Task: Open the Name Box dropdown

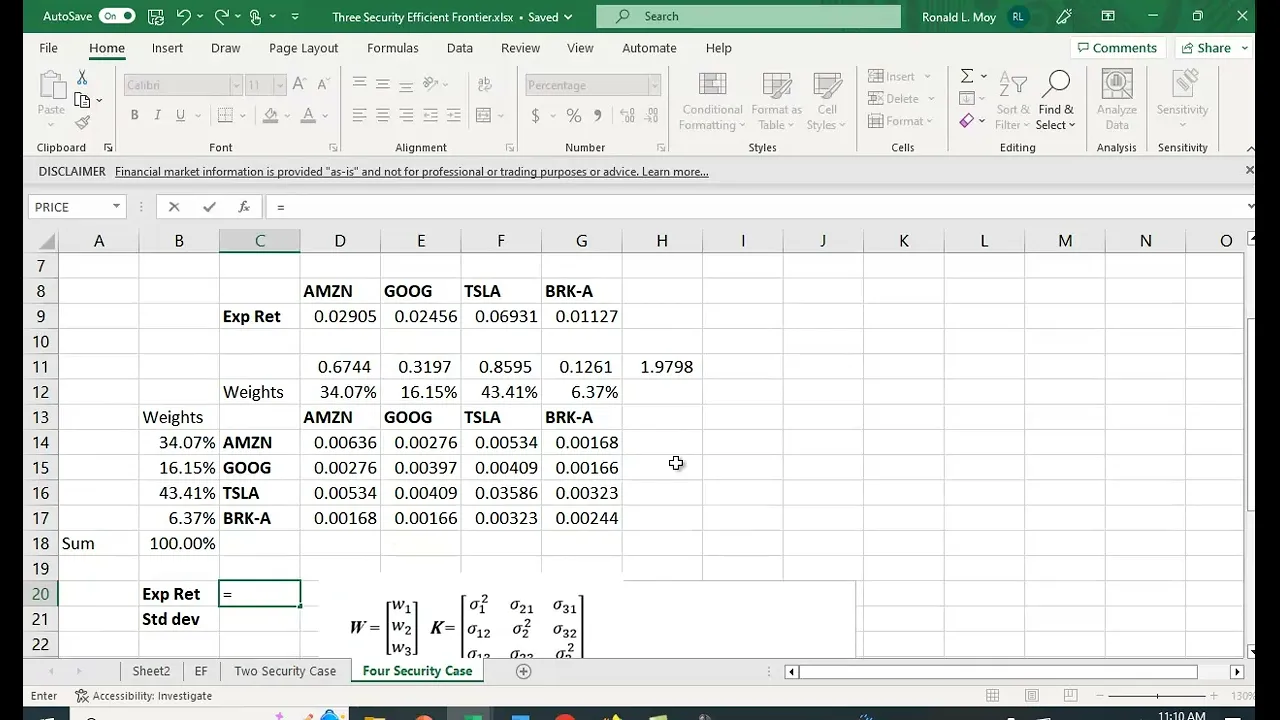Action: [x=116, y=207]
